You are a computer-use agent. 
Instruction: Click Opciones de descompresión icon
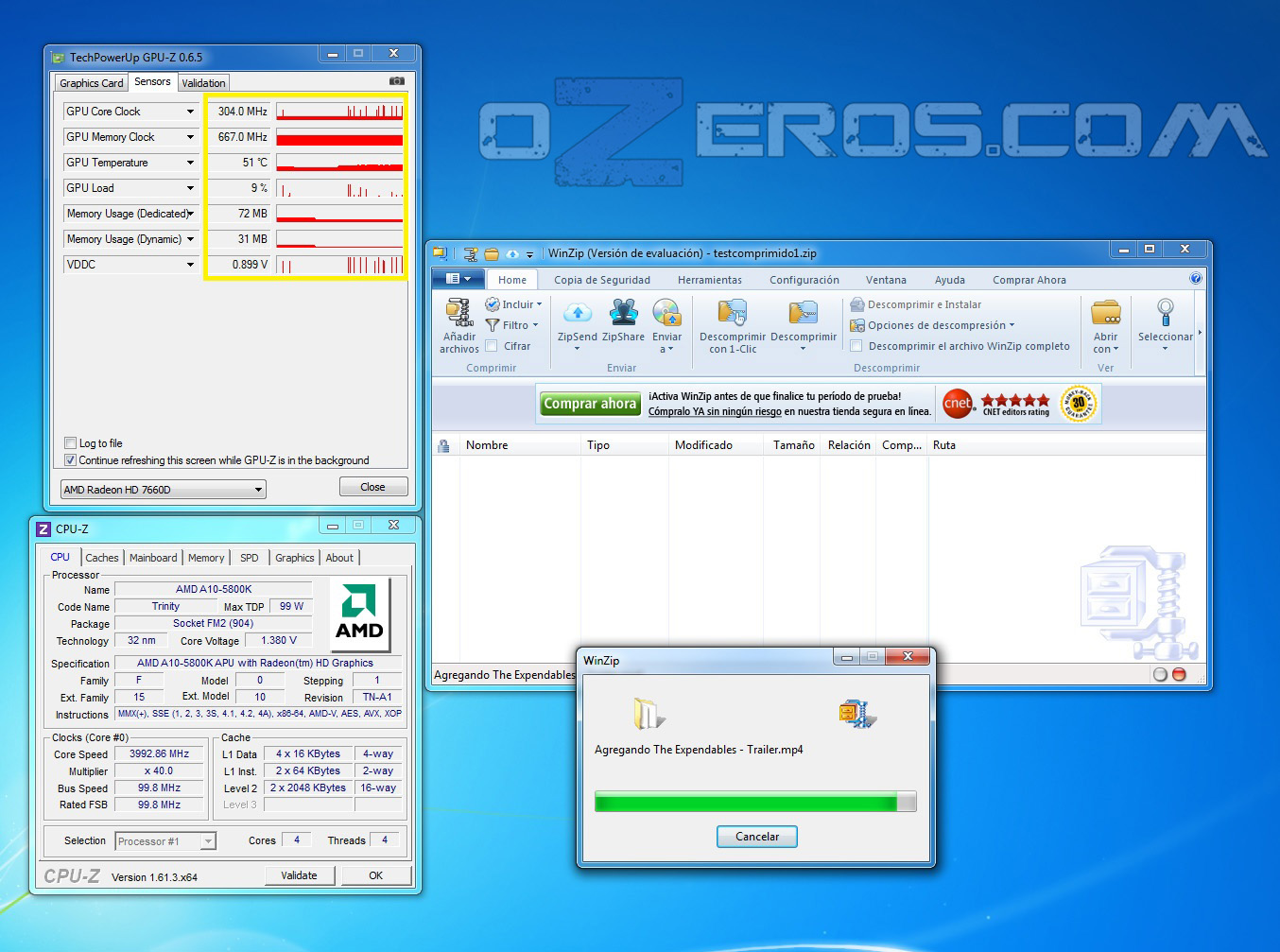857,325
